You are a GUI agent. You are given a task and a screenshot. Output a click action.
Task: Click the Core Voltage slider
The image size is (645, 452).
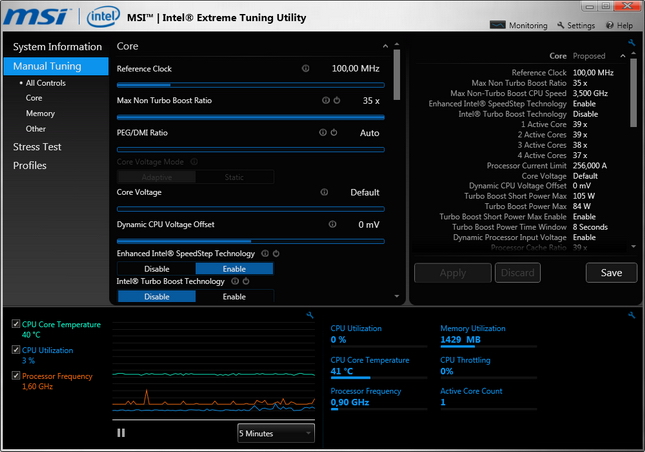(x=251, y=209)
